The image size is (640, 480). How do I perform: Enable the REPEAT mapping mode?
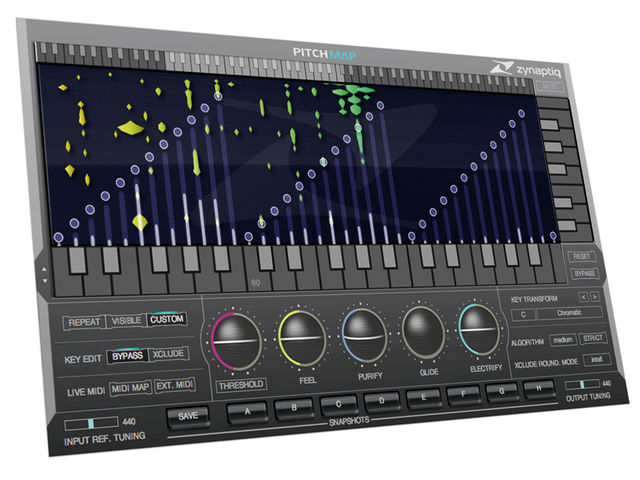click(84, 322)
